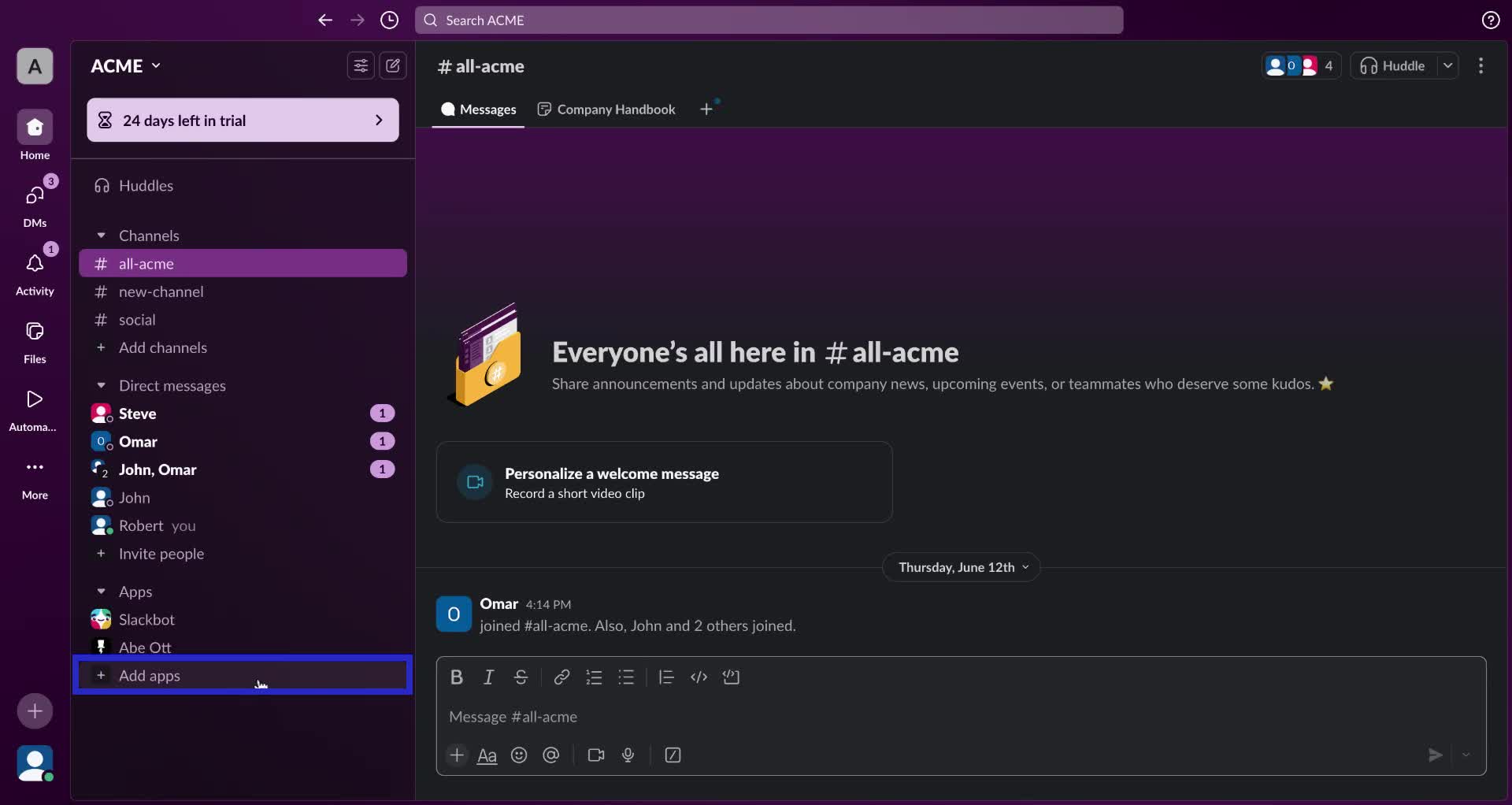Viewport: 1512px width, 805px height.
Task: Open the ACME workspace dropdown
Action: coord(124,66)
